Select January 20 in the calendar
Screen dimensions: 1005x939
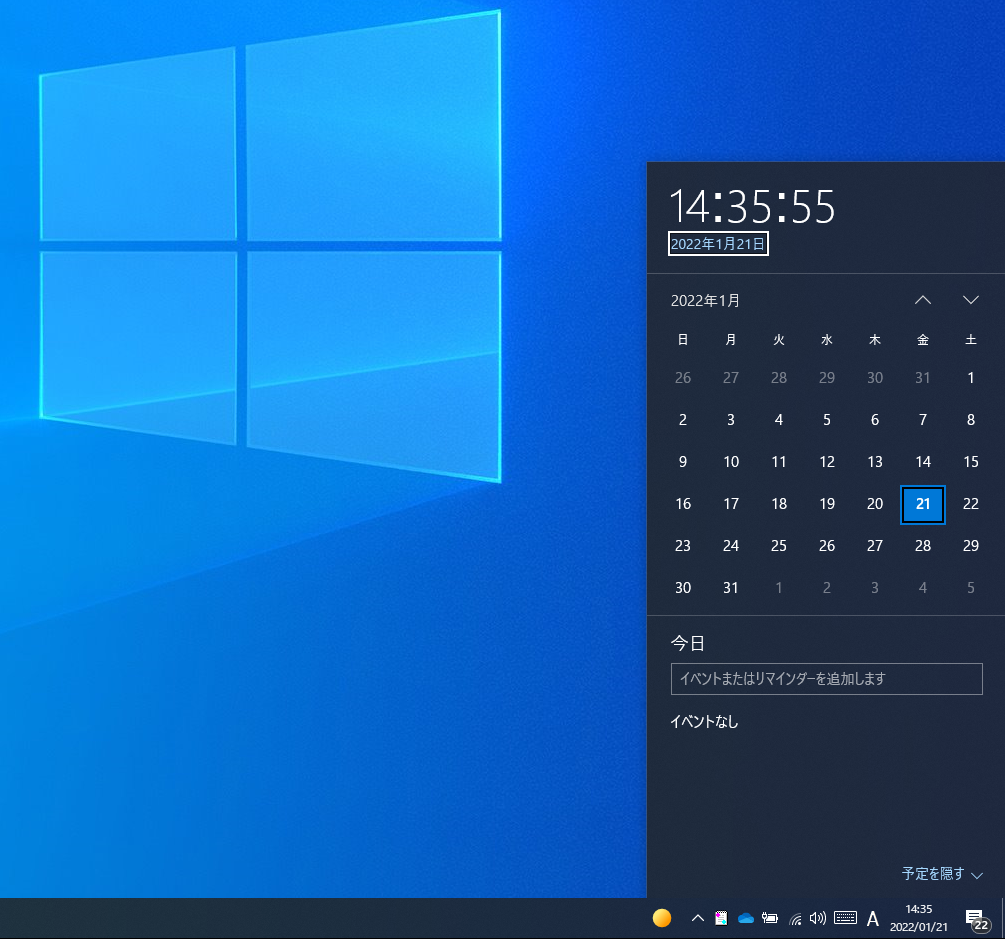click(x=875, y=504)
